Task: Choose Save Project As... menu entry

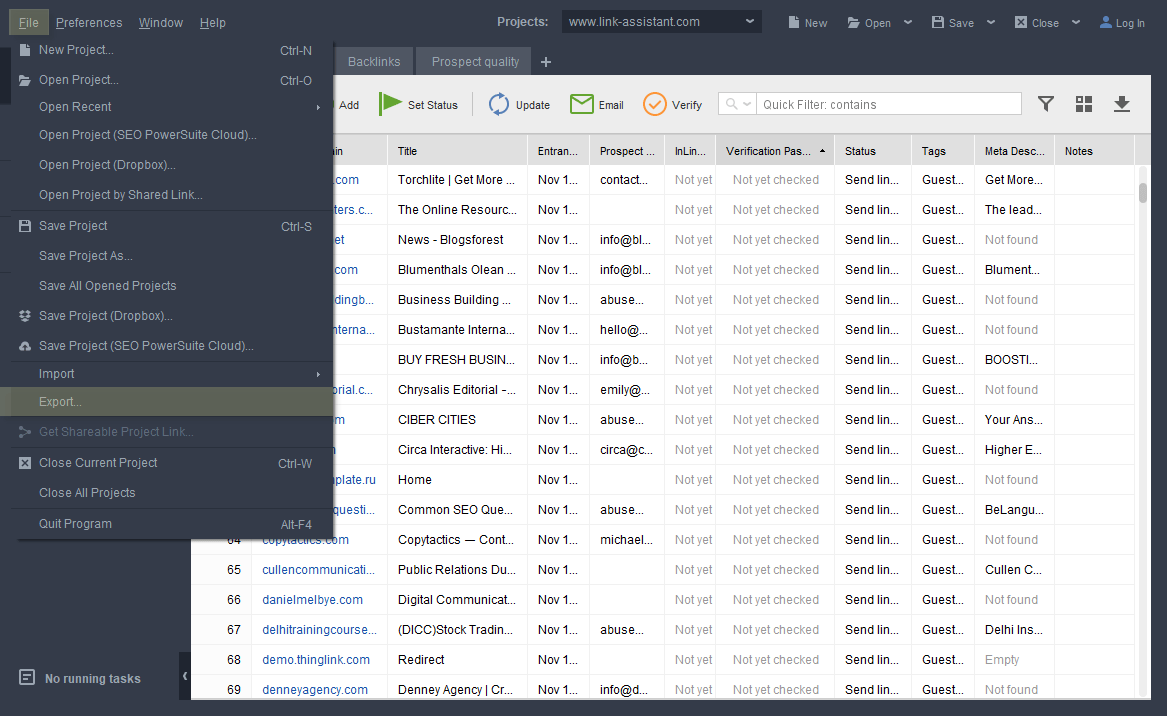Action: [86, 256]
